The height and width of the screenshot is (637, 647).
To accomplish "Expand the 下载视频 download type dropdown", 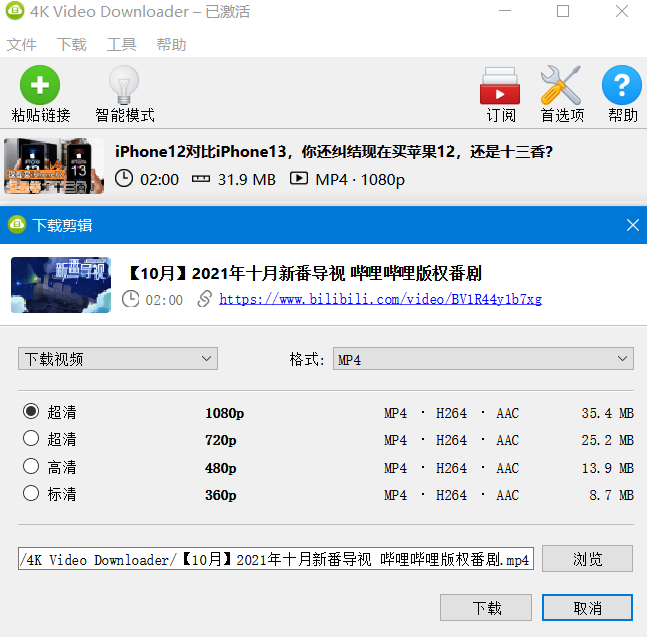I will [x=118, y=359].
